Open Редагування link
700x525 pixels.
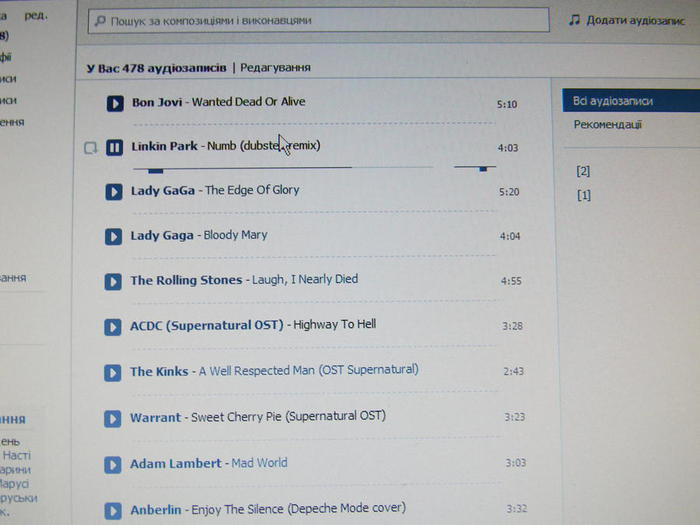coord(275,67)
